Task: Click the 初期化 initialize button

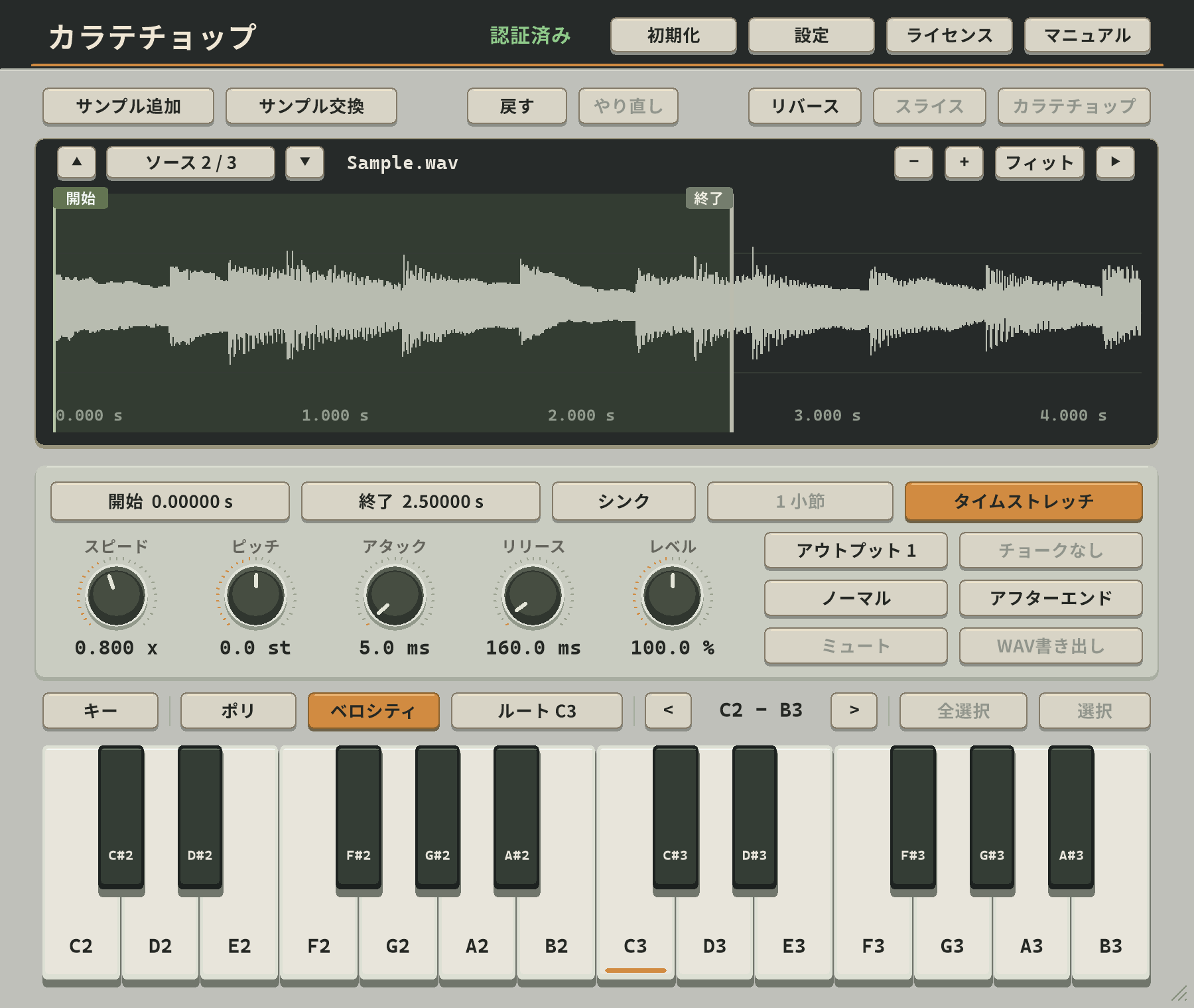Action: click(x=673, y=35)
